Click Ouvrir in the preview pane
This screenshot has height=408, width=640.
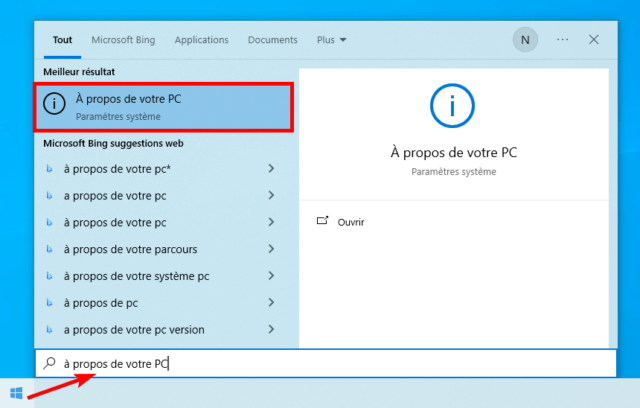click(x=350, y=222)
